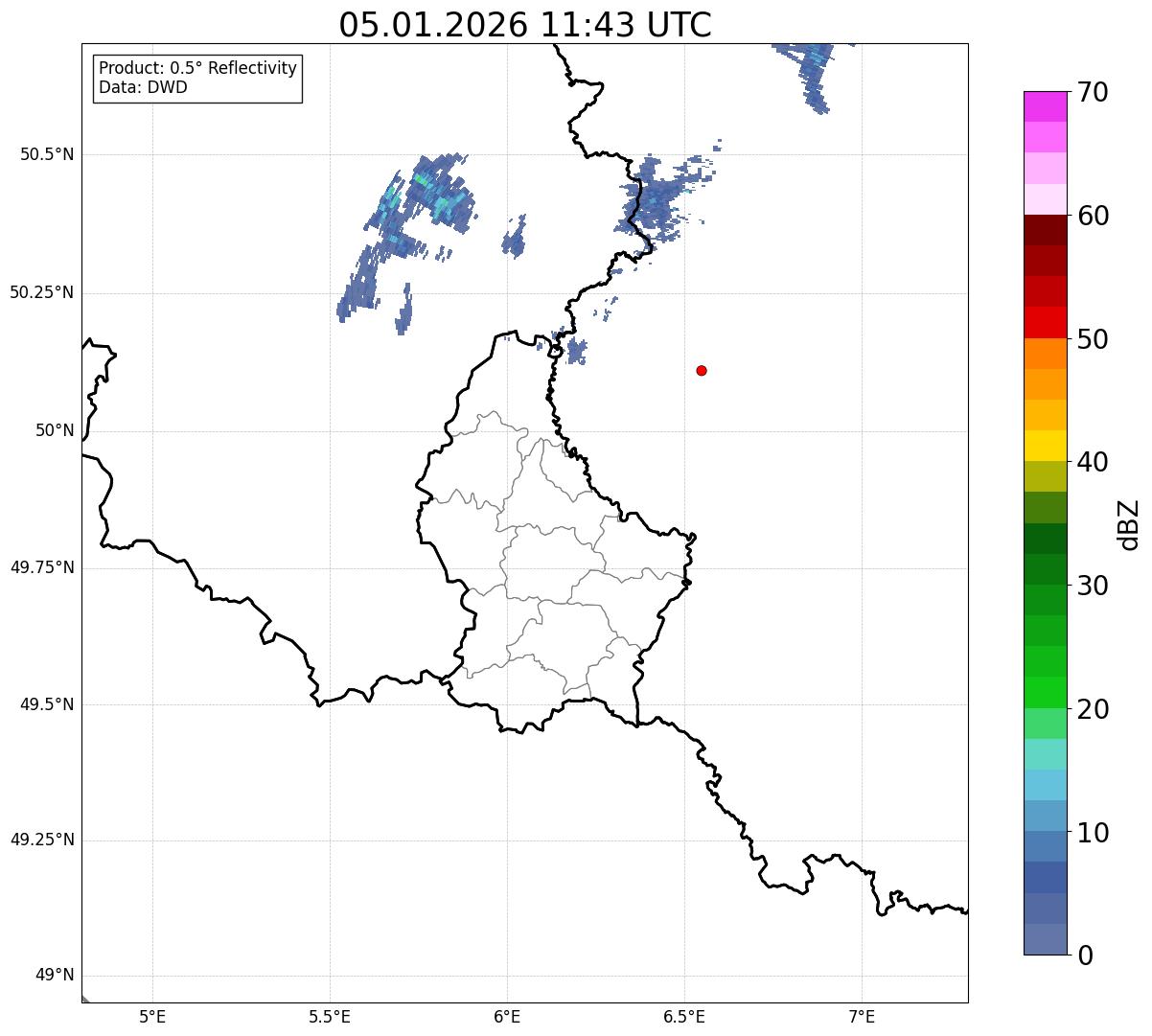Pick the bright red swatch just above 50 dBZ
Image resolution: width=1152 pixels, height=1036 pixels.
click(1045, 323)
